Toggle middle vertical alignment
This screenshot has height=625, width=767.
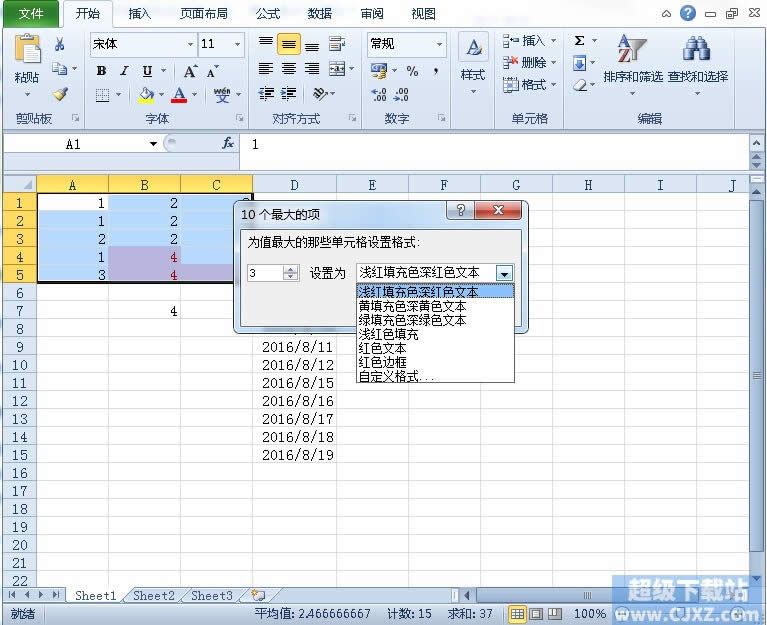pyautogui.click(x=289, y=44)
